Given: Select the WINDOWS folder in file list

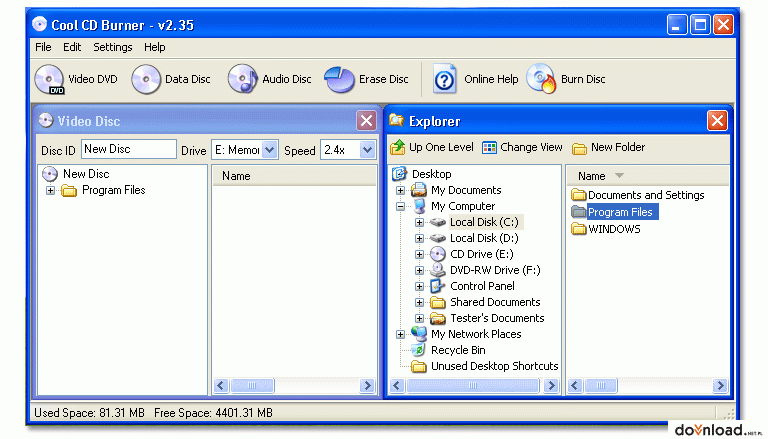Looking at the screenshot, I should click(x=606, y=229).
